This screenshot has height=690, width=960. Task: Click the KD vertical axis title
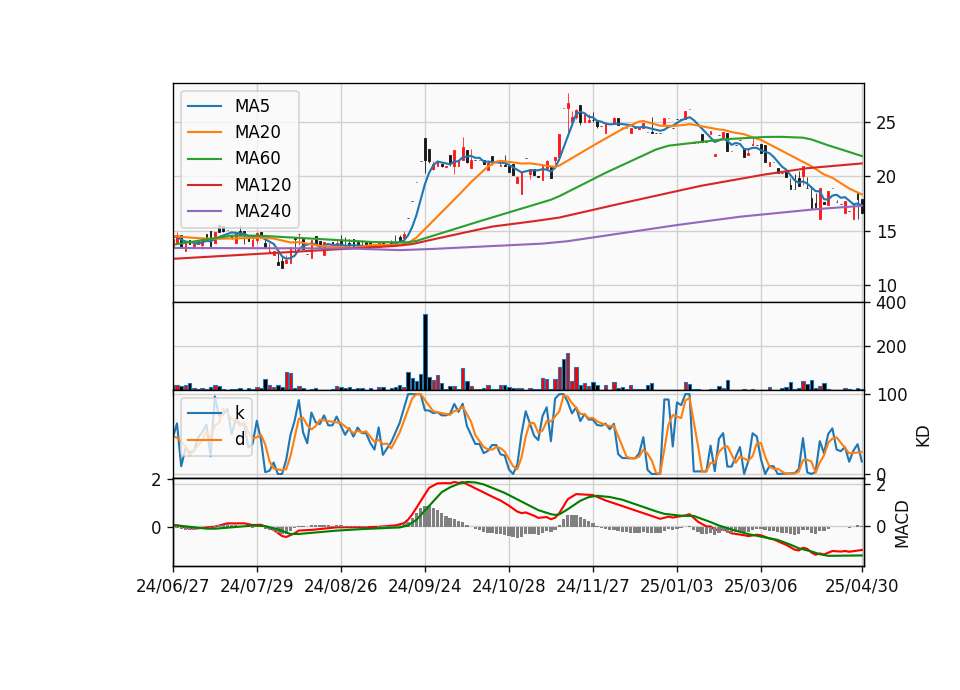tap(923, 436)
